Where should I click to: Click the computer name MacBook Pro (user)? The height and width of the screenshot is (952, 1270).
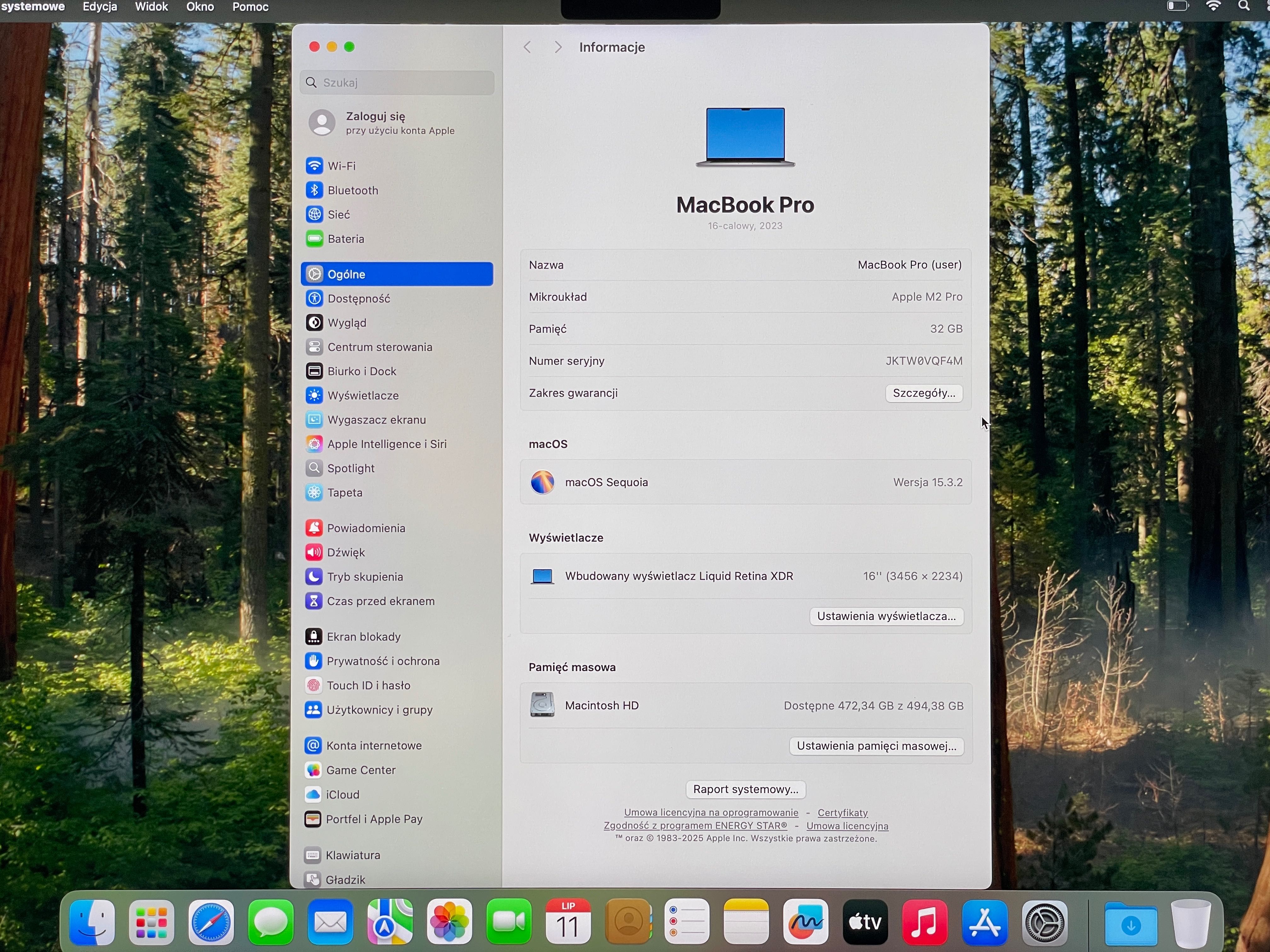(x=909, y=264)
